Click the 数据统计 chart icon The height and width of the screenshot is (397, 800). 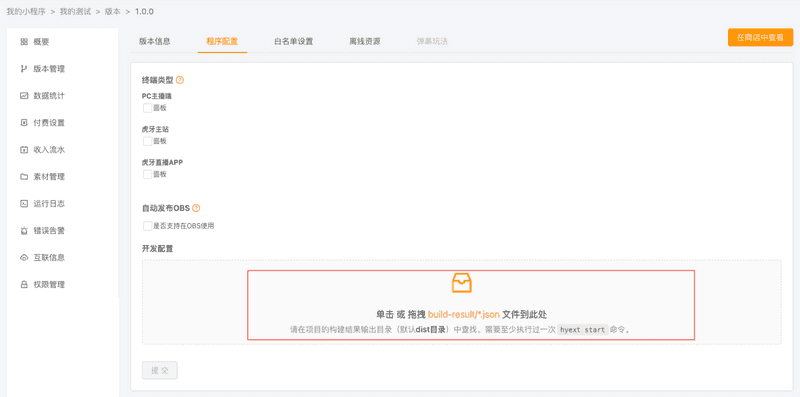click(24, 96)
